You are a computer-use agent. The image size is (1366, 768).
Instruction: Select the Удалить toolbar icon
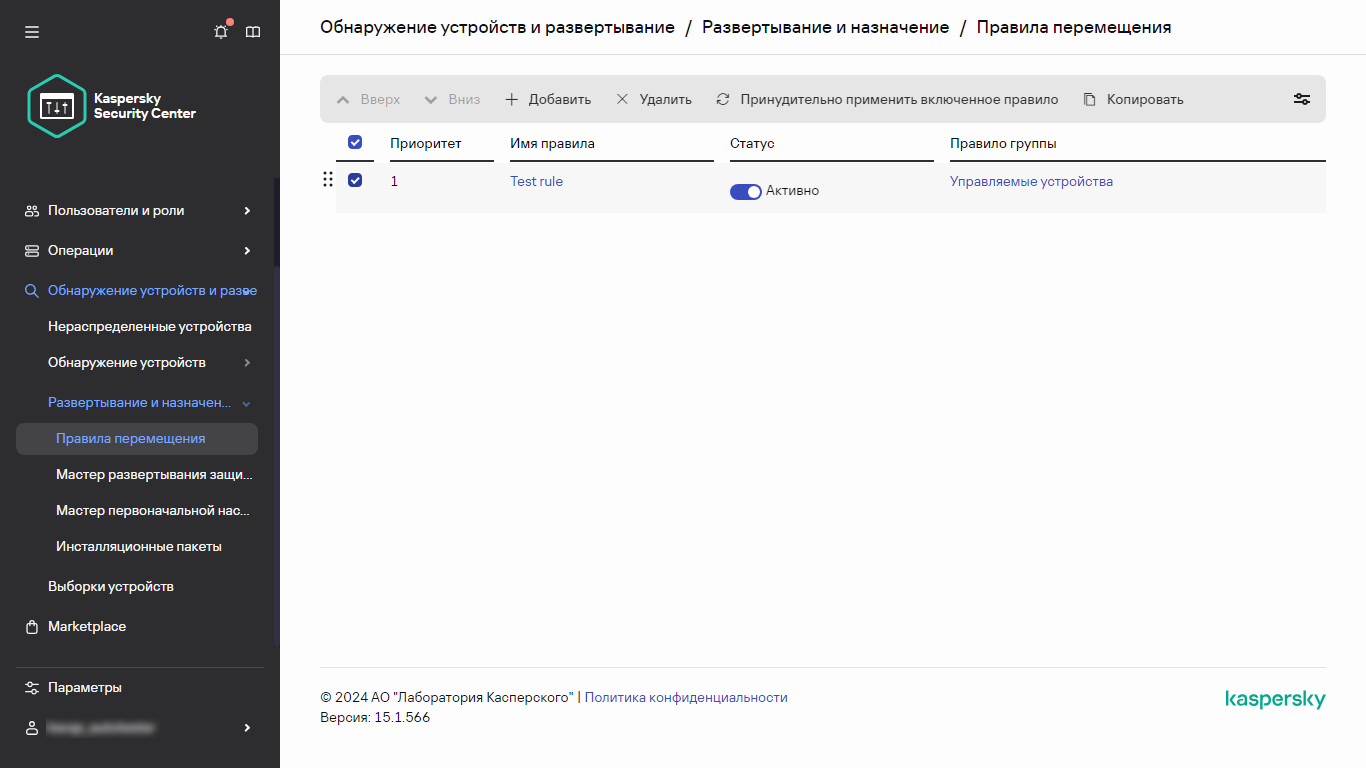(x=623, y=99)
